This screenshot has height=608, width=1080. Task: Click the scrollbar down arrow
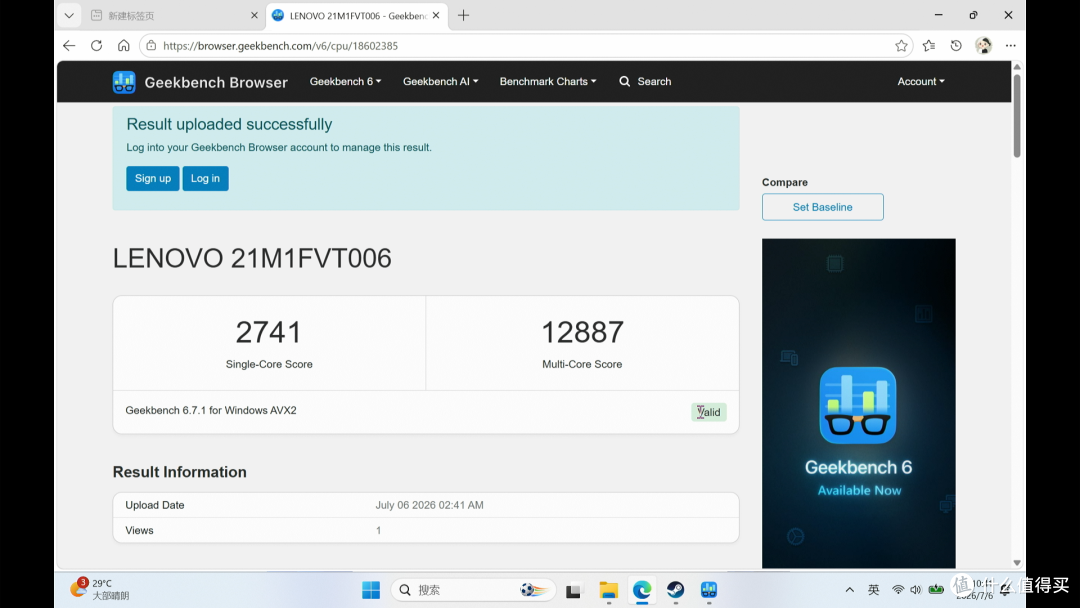click(1017, 563)
